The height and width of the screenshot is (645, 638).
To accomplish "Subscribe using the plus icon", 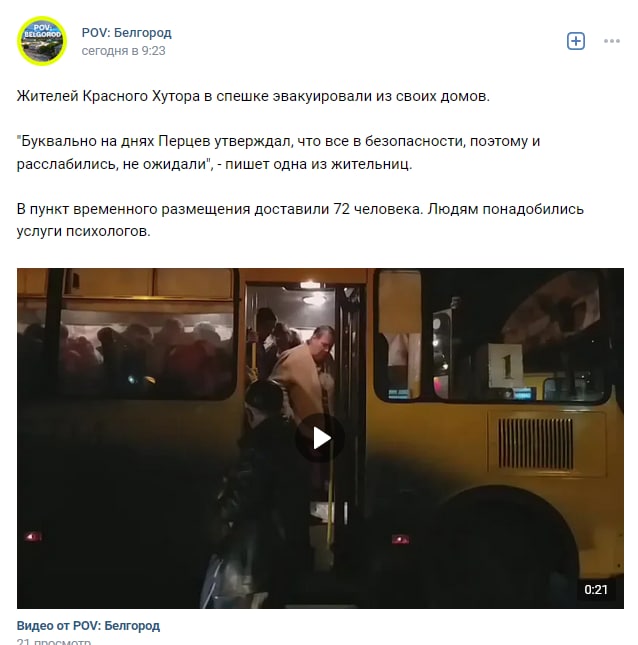I will tap(575, 41).
